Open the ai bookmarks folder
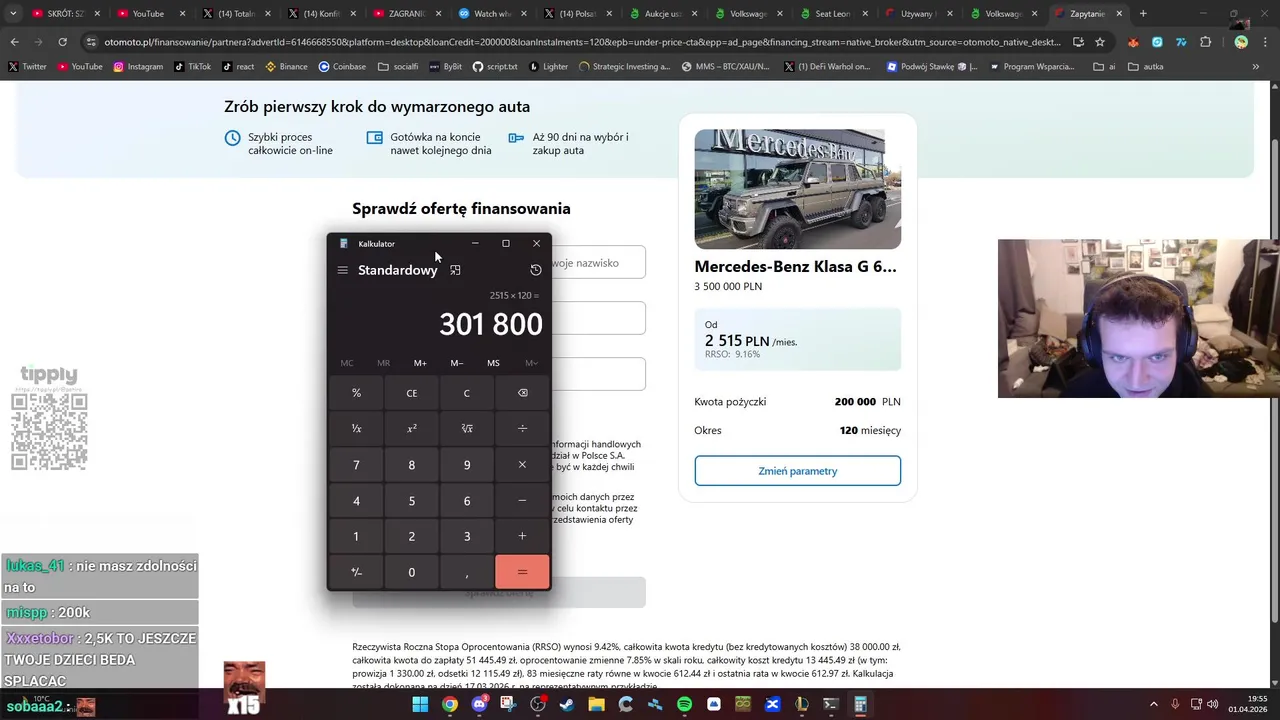Viewport: 1280px width, 720px height. click(x=1105, y=67)
